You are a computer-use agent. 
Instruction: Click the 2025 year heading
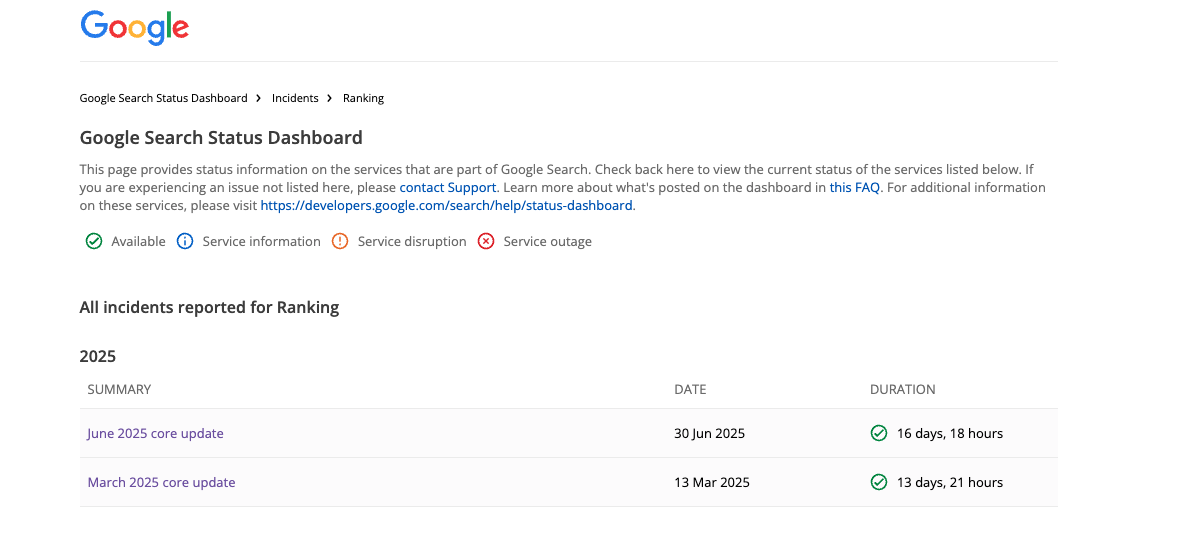(97, 356)
